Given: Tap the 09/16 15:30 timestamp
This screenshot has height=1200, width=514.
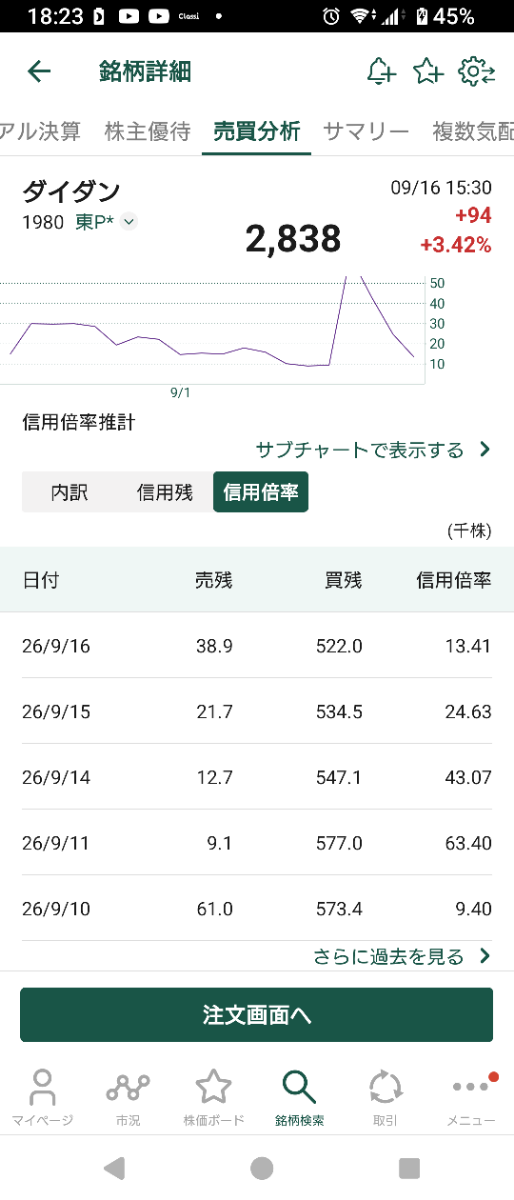Looking at the screenshot, I should (441, 187).
